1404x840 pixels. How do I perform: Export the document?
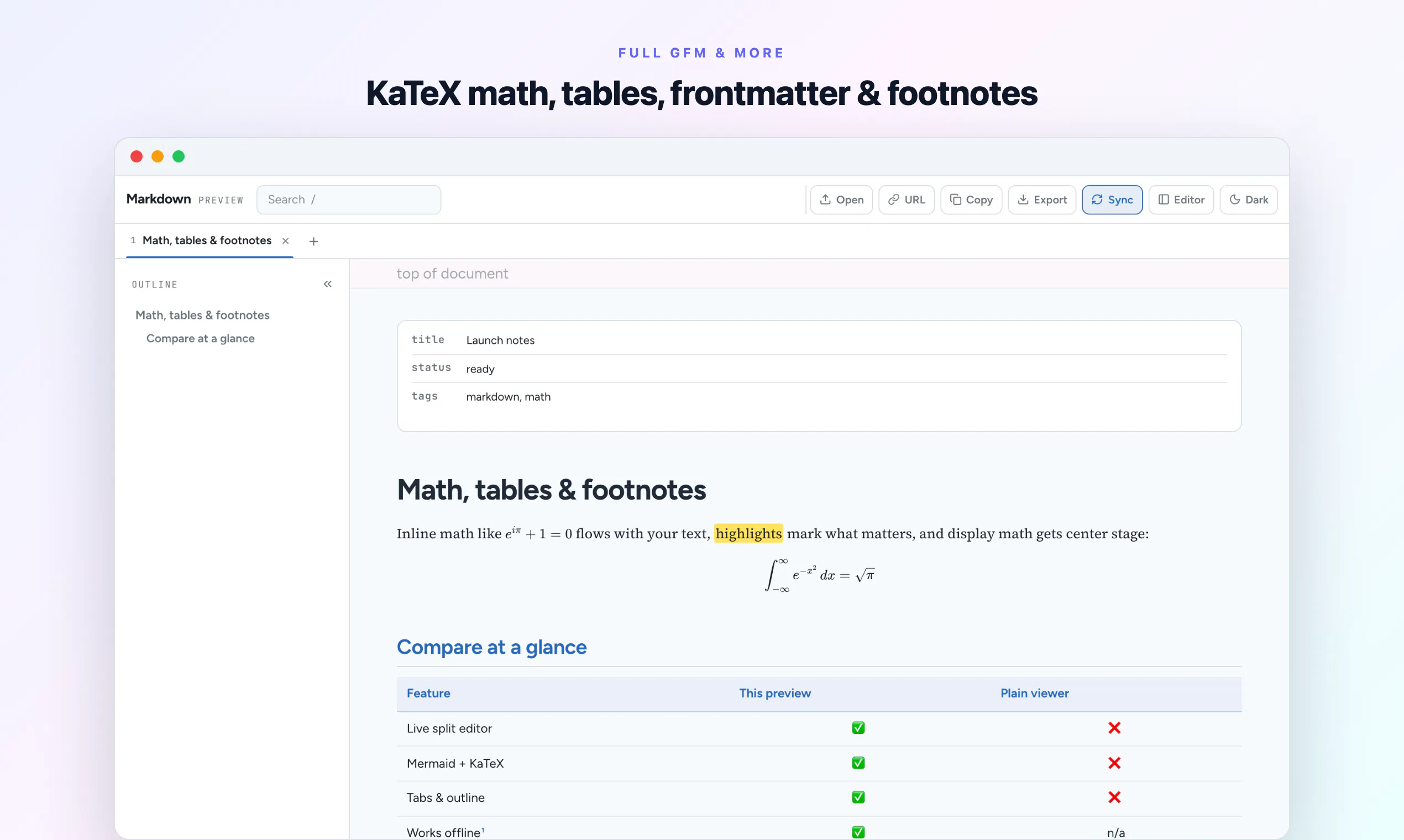point(1042,200)
